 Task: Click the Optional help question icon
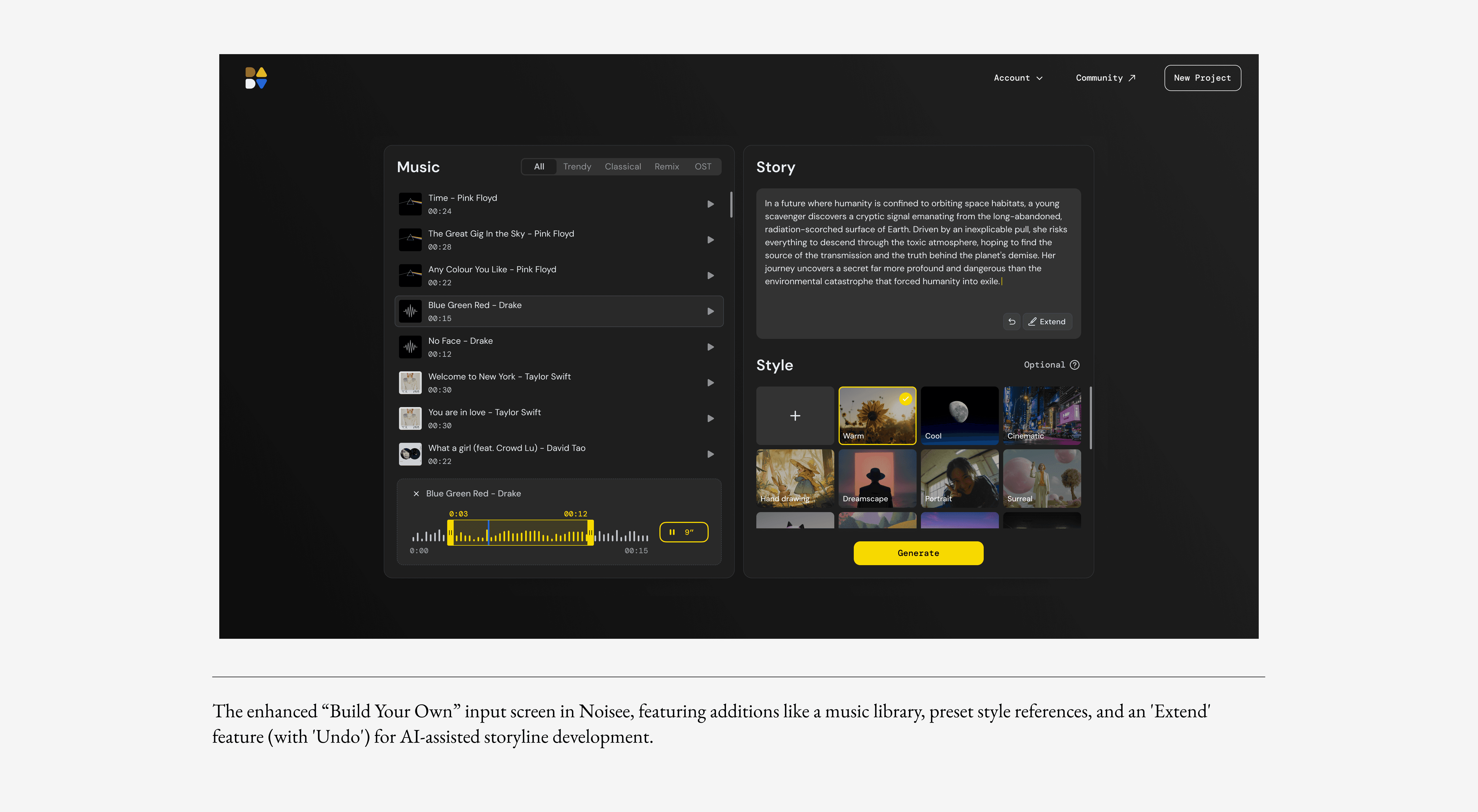(x=1075, y=365)
